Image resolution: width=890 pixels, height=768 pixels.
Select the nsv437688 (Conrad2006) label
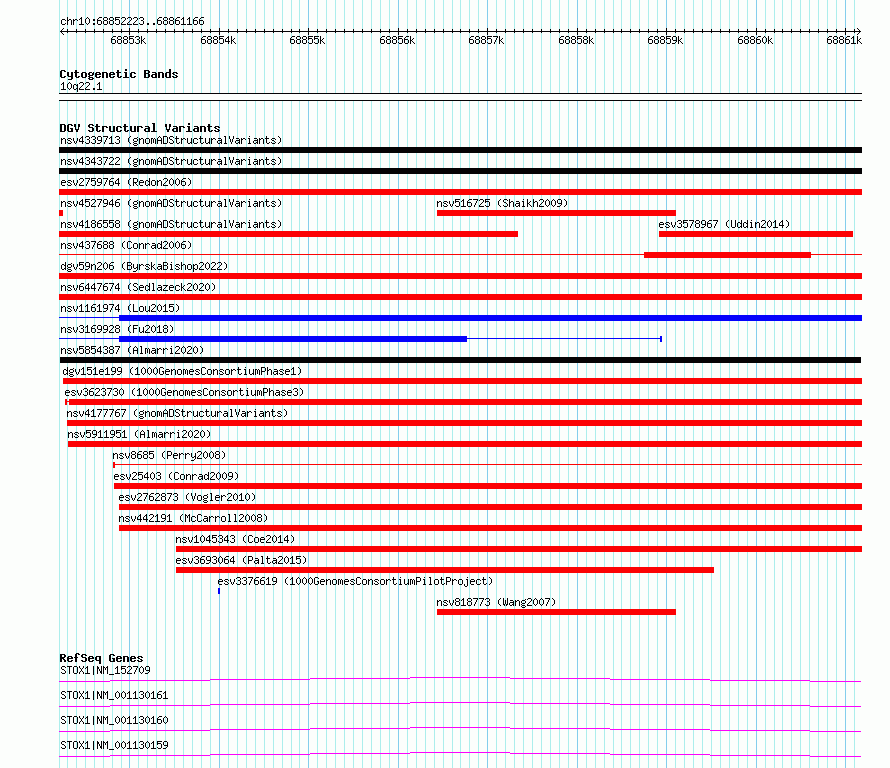click(x=126, y=245)
